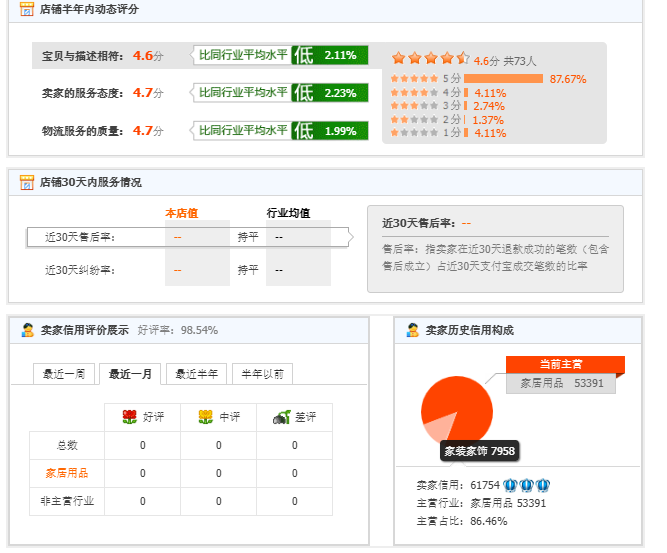
Task: Switch to the 半年以前 tab
Action: click(x=263, y=374)
